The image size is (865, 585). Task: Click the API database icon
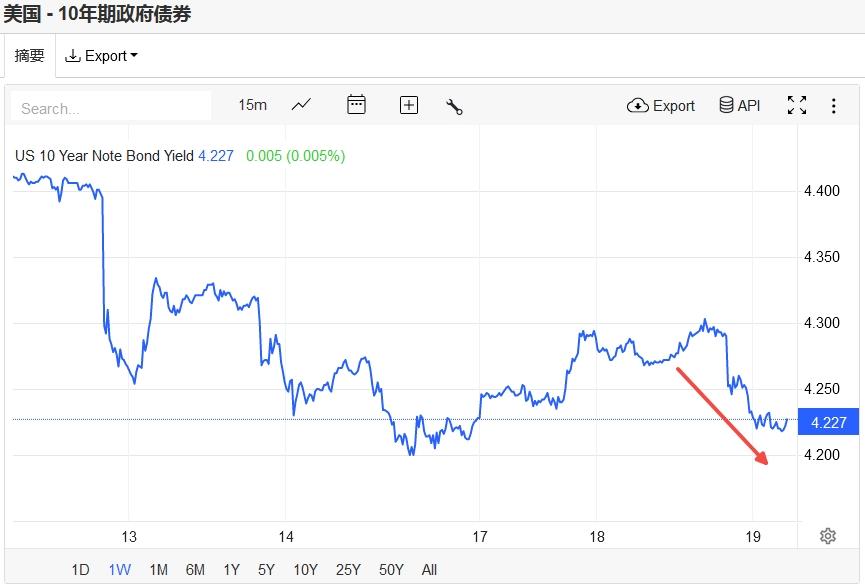740,105
